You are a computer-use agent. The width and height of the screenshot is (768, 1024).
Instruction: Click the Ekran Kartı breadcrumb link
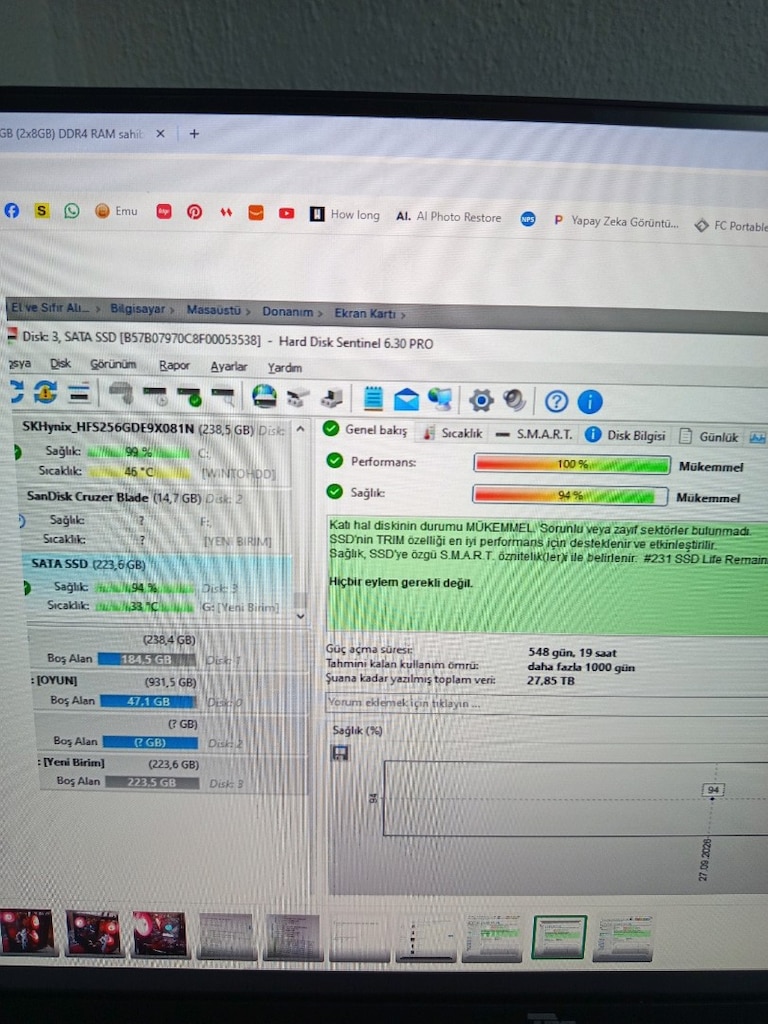pos(365,313)
